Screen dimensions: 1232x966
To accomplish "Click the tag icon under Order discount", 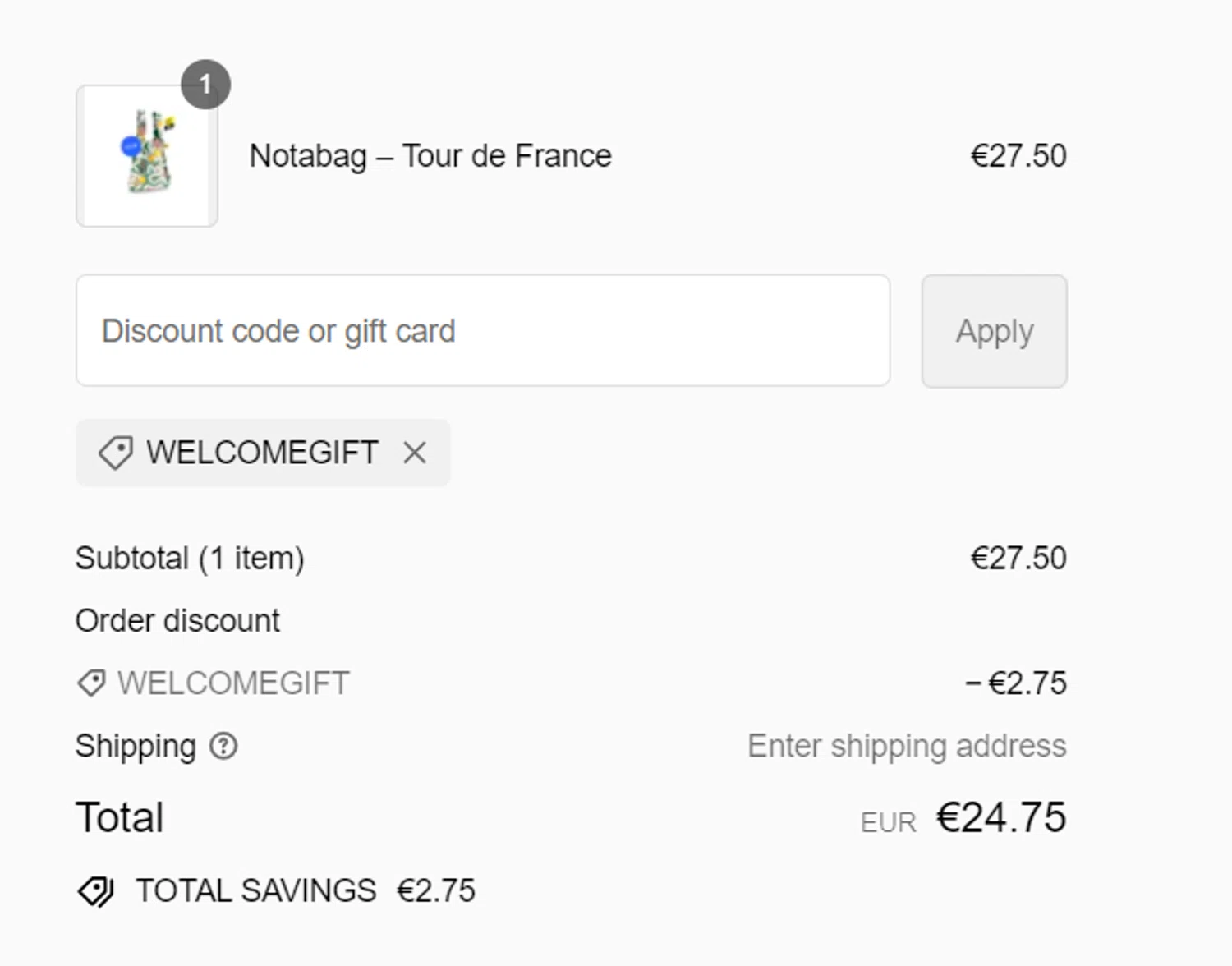I will click(91, 683).
